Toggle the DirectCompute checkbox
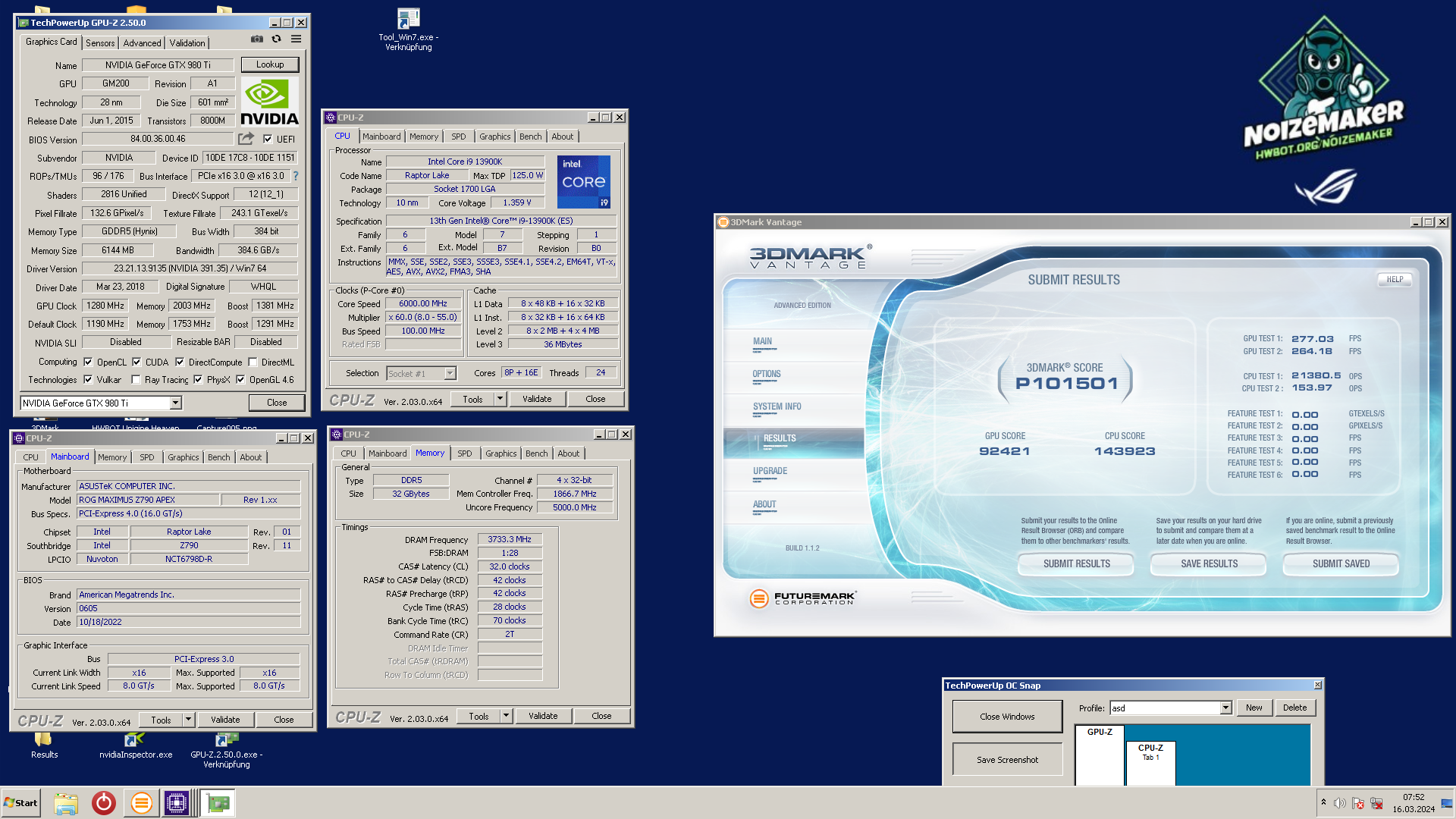This screenshot has height=819, width=1456. tap(180, 362)
